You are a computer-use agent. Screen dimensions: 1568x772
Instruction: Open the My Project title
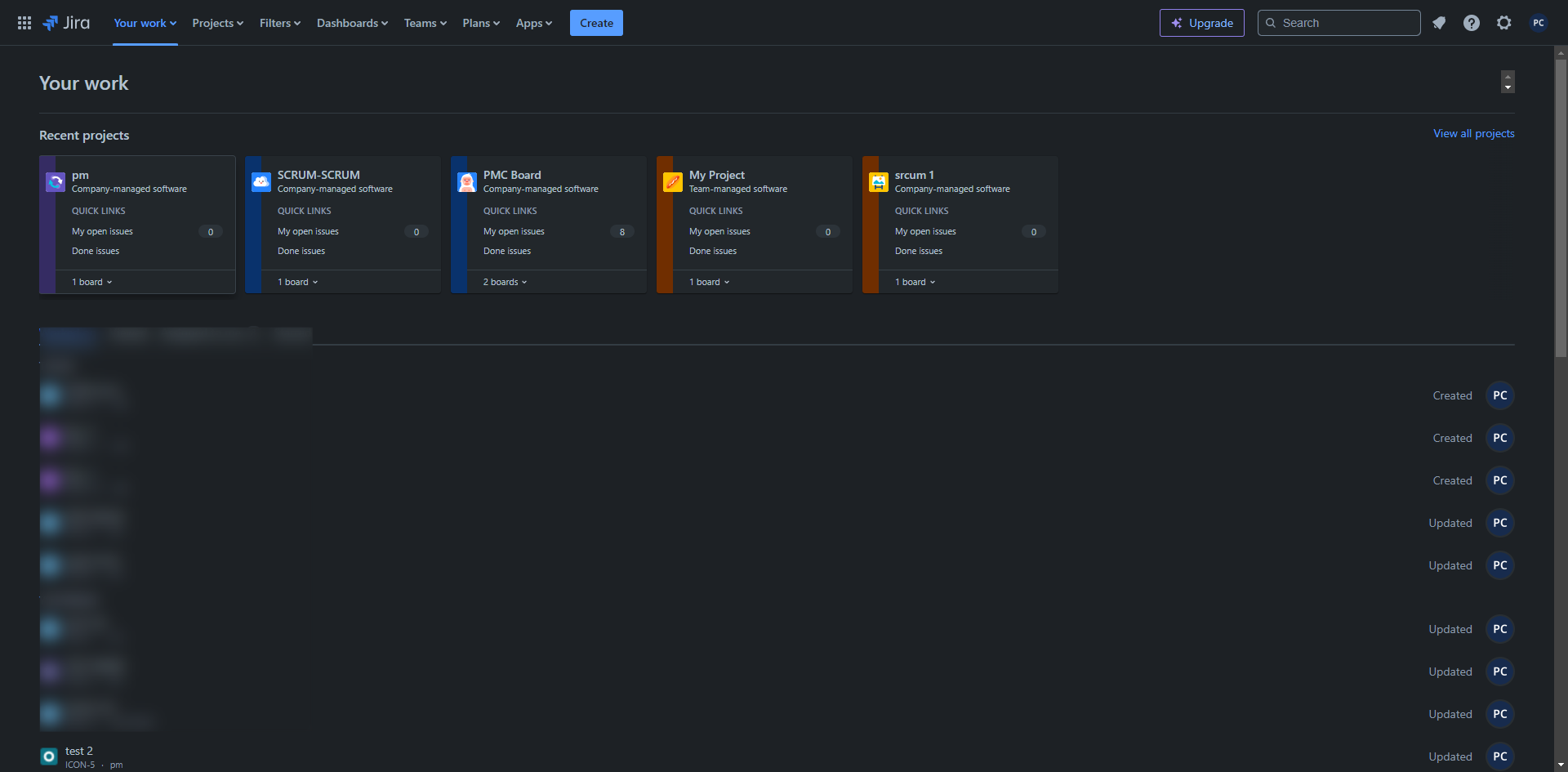[717, 175]
